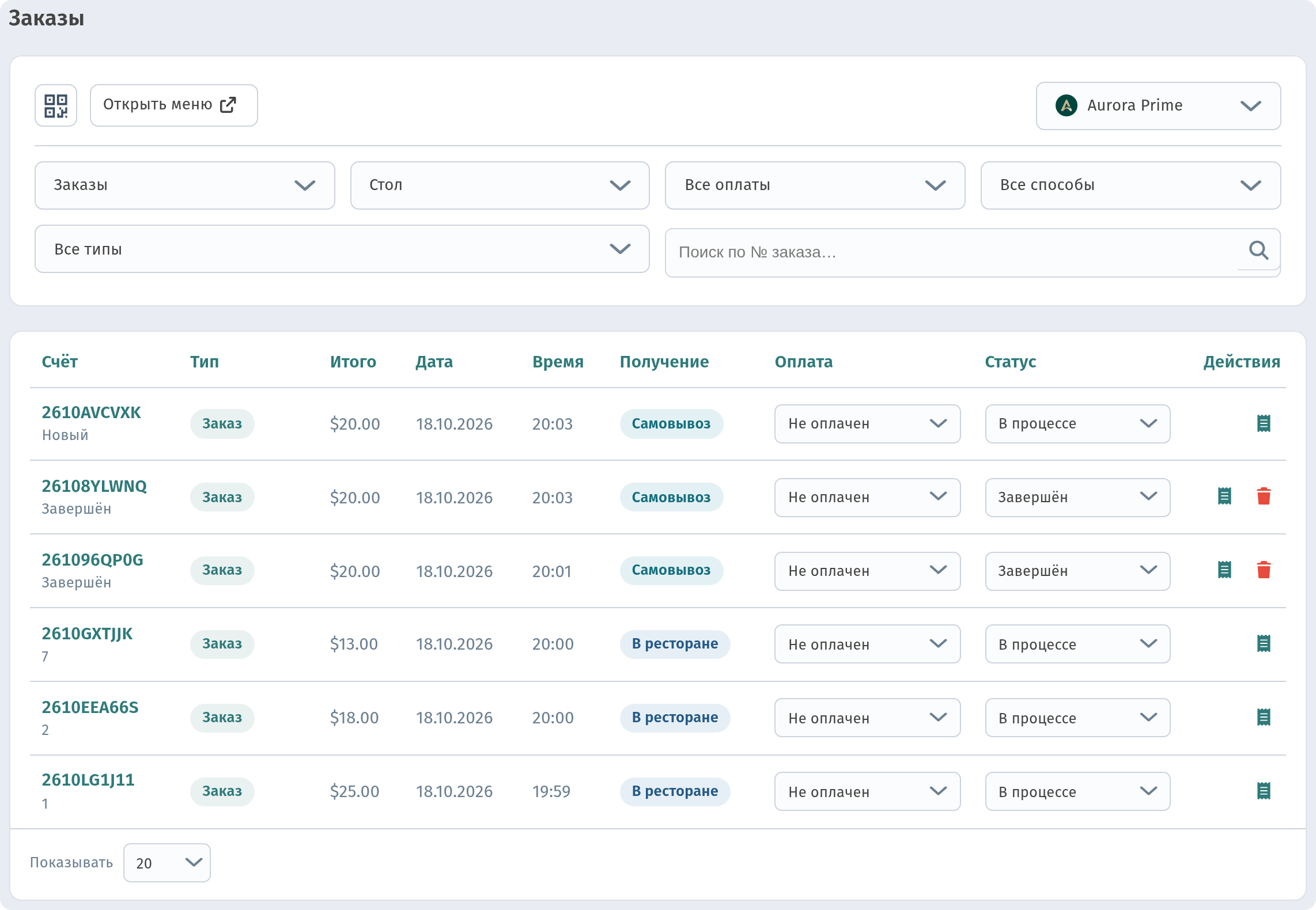Open payment dropdown for order 2610LG1J11
Screen dimensions: 1316x910
tap(867, 791)
